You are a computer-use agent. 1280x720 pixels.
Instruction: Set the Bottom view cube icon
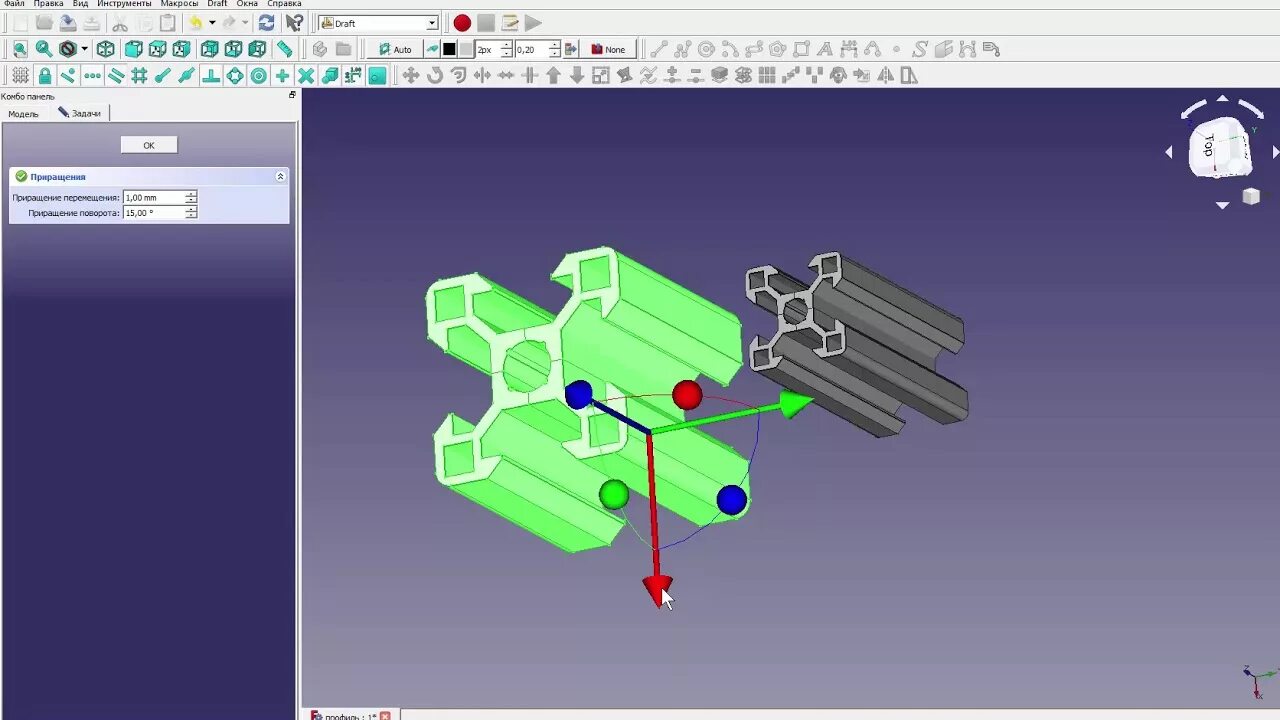point(233,49)
